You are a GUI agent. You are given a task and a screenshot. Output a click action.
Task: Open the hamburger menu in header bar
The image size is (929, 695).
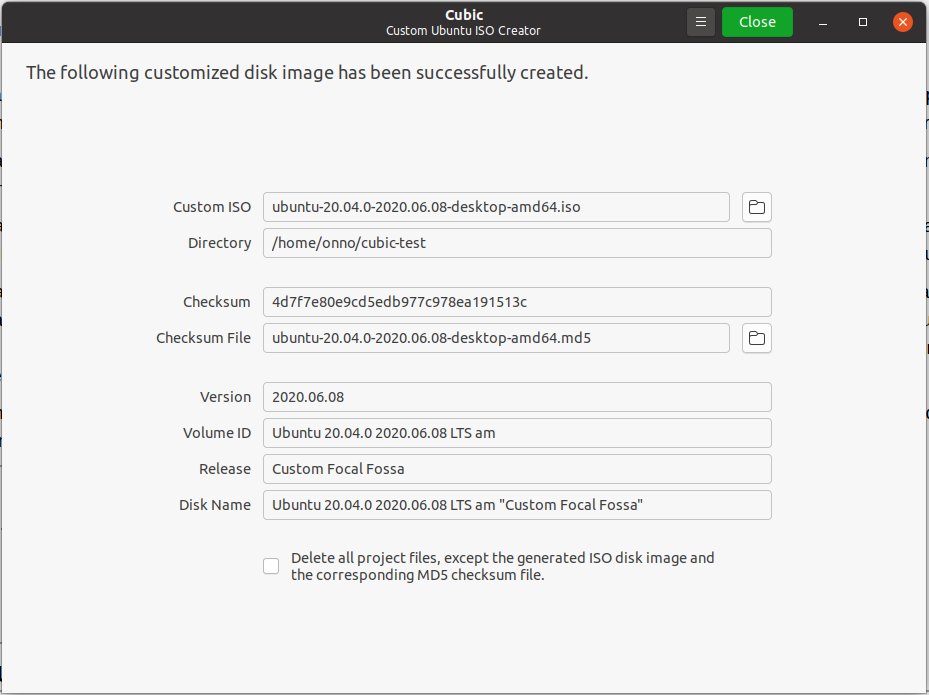(x=702, y=22)
